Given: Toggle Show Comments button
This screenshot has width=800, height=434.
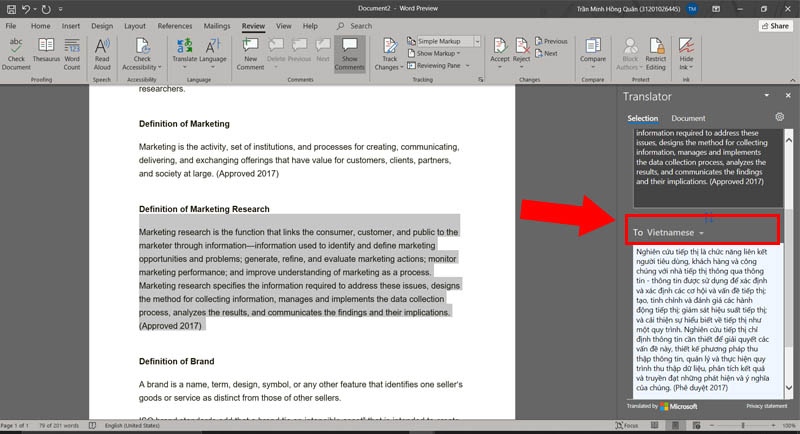Looking at the screenshot, I should click(x=349, y=54).
